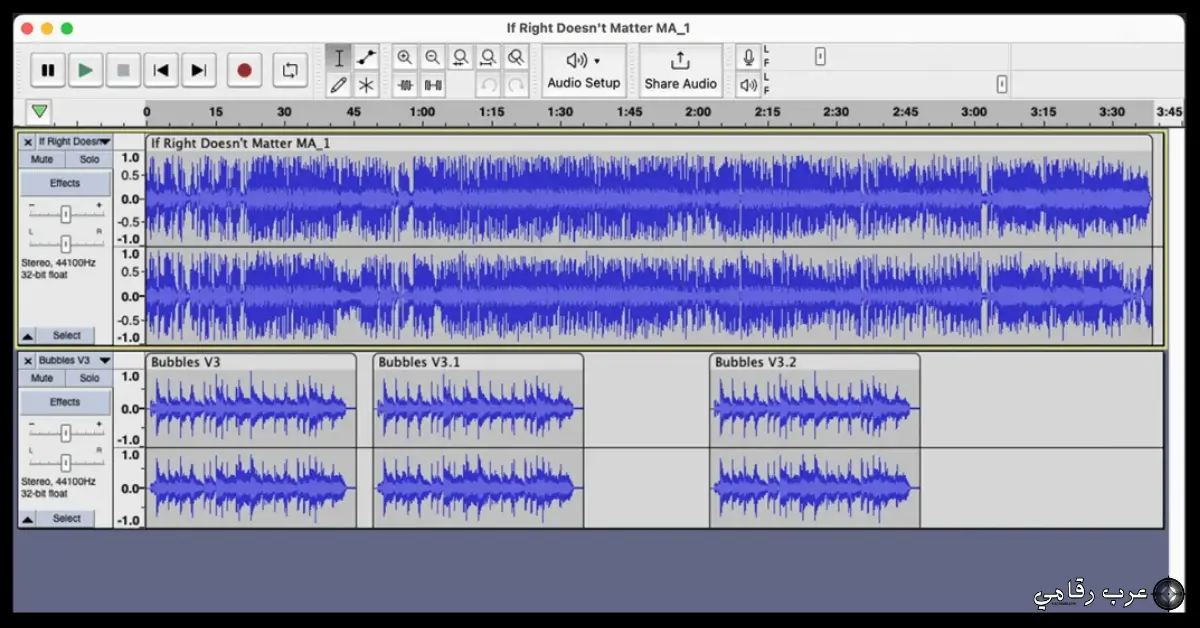Fit project to window width
This screenshot has height=628, width=1200.
pos(488,57)
